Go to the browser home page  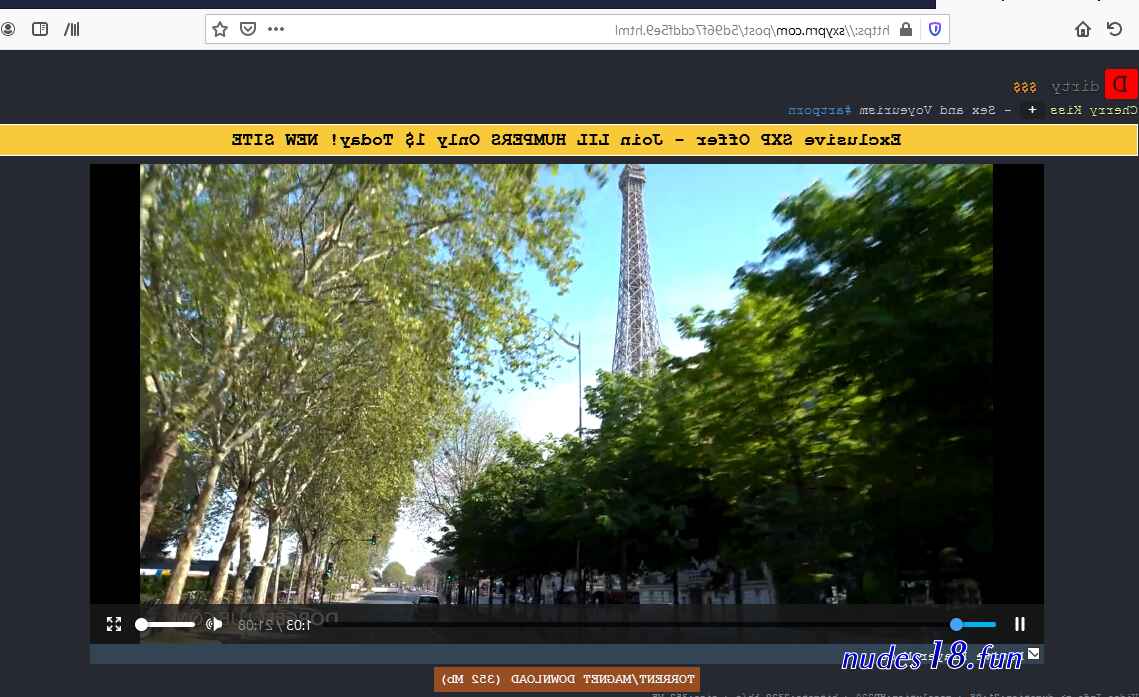pos(1082,29)
